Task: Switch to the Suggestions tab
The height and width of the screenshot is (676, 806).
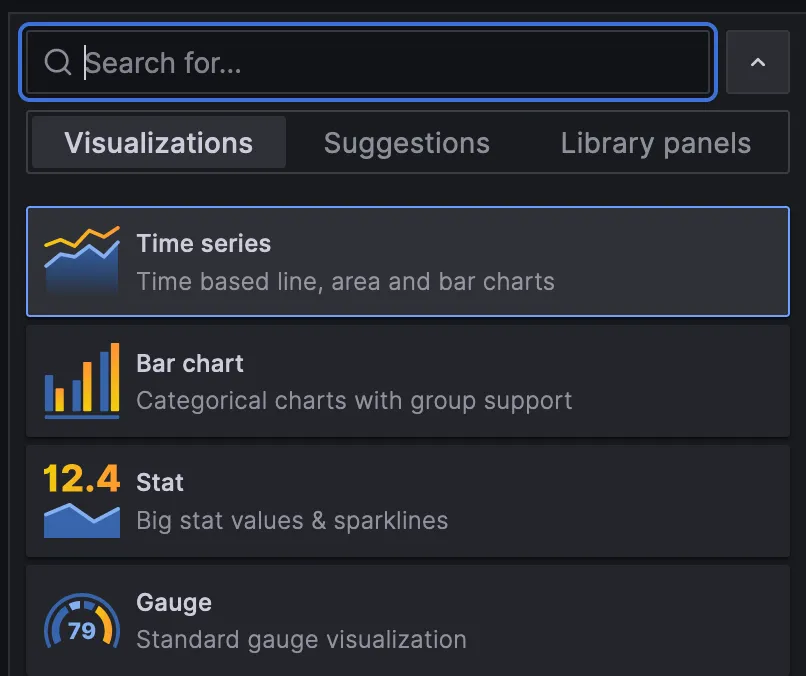Action: click(x=406, y=143)
